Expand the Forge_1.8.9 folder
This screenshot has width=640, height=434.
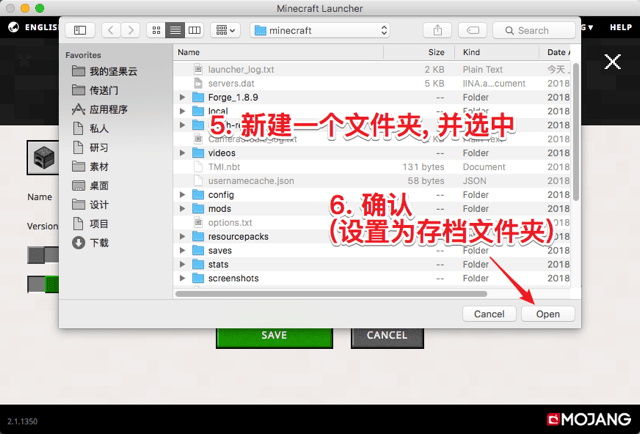tap(182, 98)
